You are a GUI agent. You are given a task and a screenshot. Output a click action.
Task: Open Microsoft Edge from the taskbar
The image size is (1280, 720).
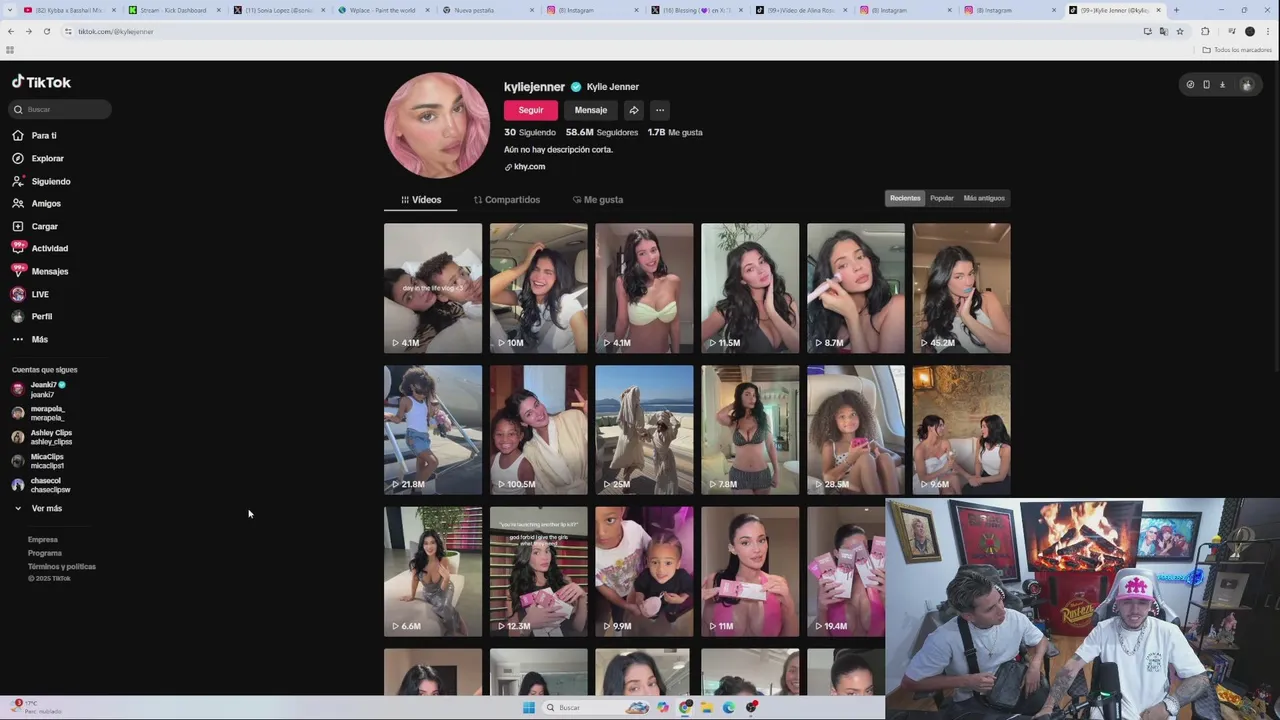(x=728, y=707)
